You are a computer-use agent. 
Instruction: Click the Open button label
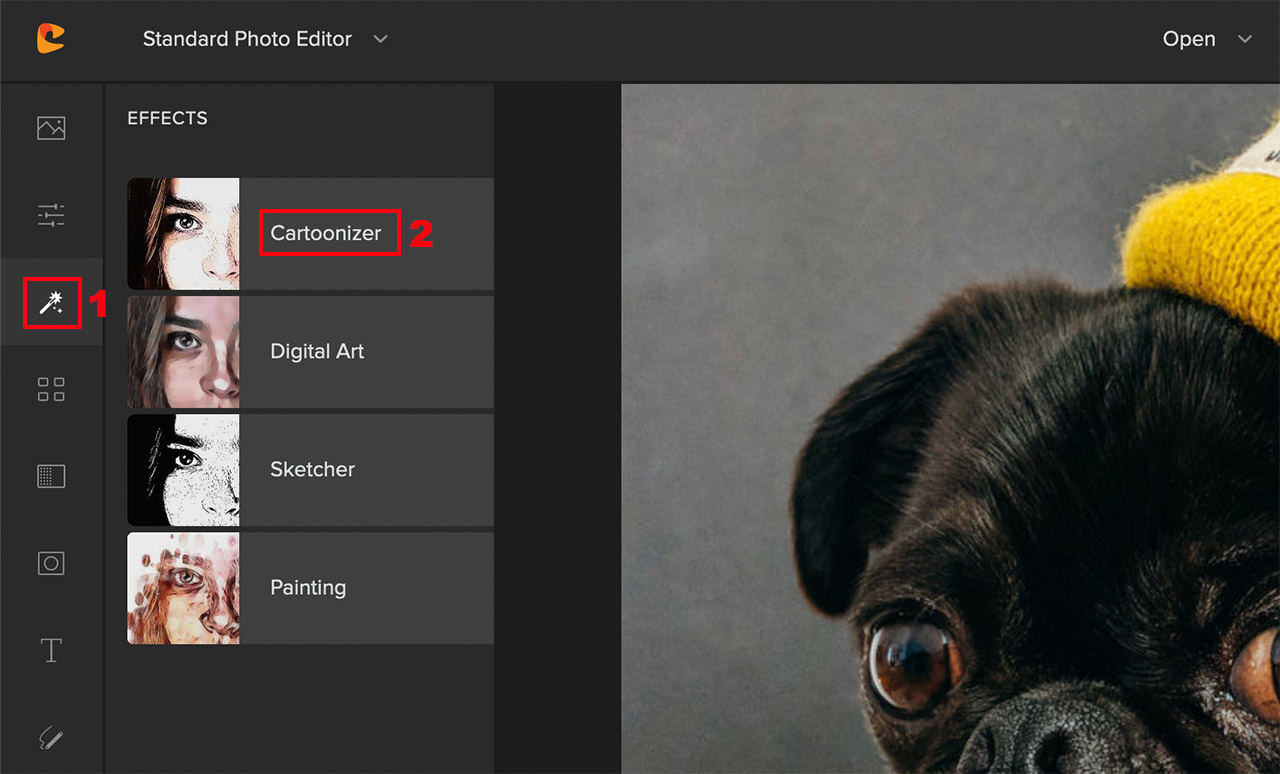coord(1188,39)
